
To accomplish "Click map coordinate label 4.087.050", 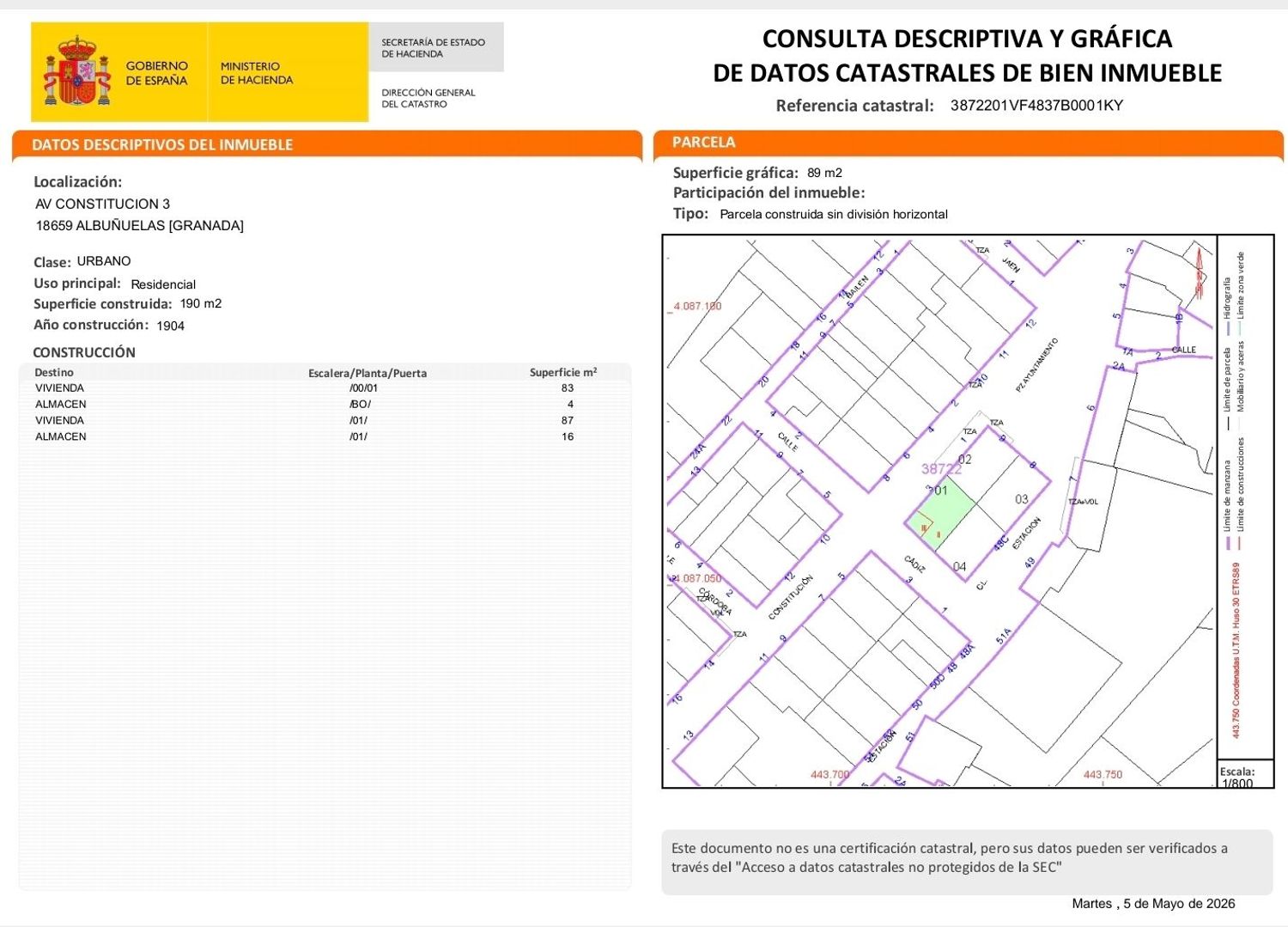I will 697,579.
